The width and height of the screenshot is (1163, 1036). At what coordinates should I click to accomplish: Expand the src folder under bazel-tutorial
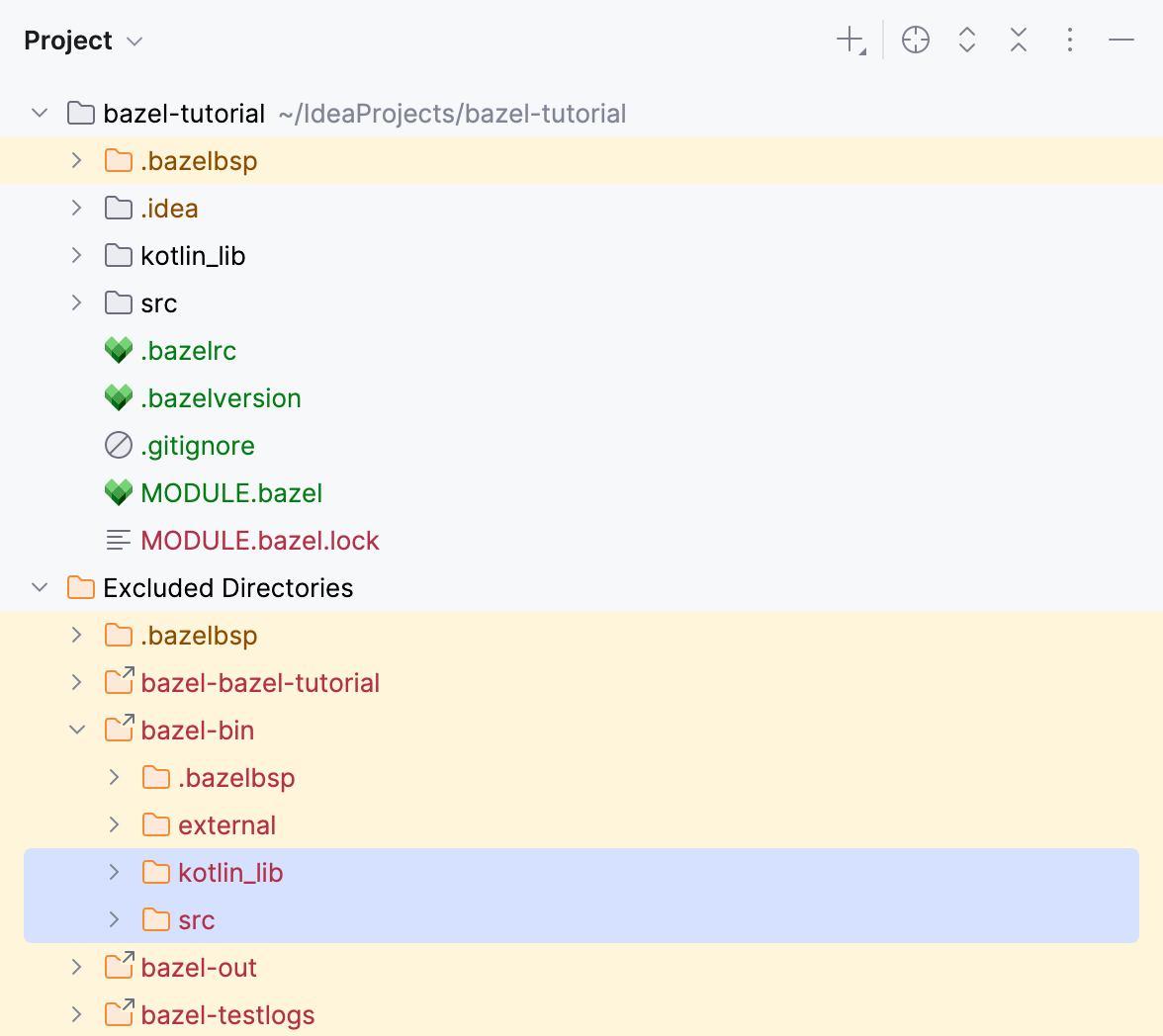click(x=76, y=302)
